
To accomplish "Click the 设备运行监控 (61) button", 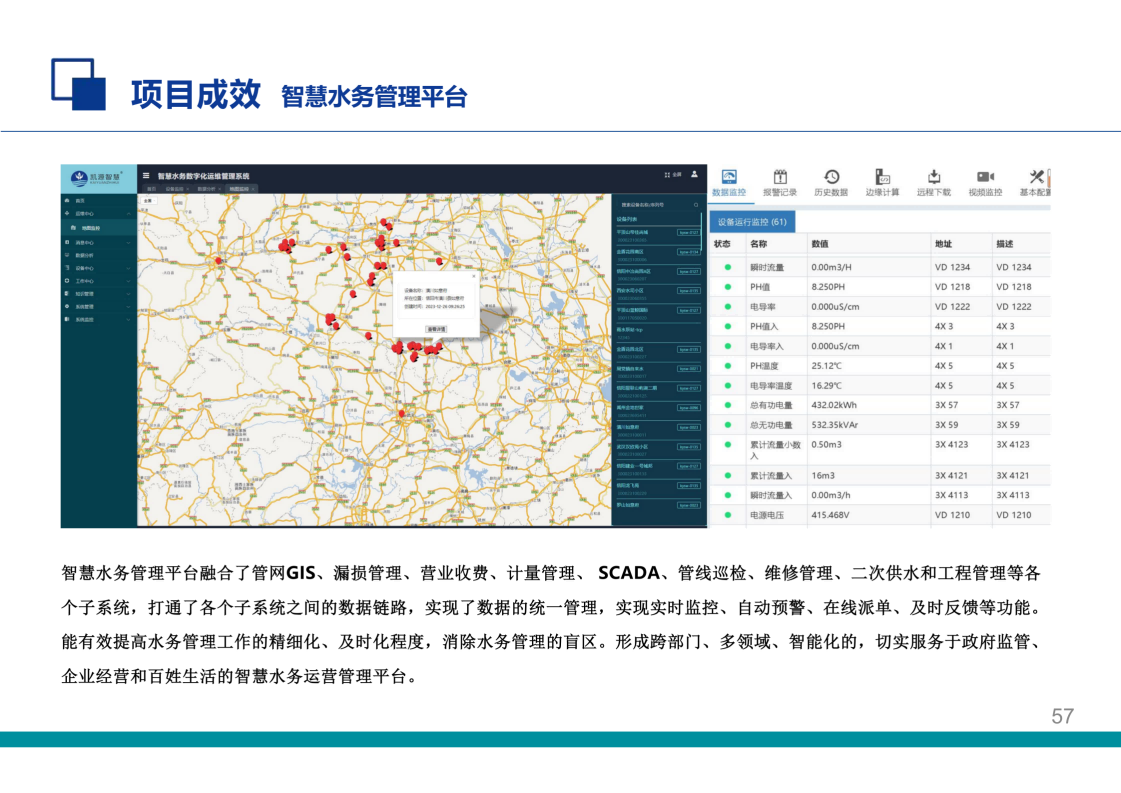I will [751, 222].
